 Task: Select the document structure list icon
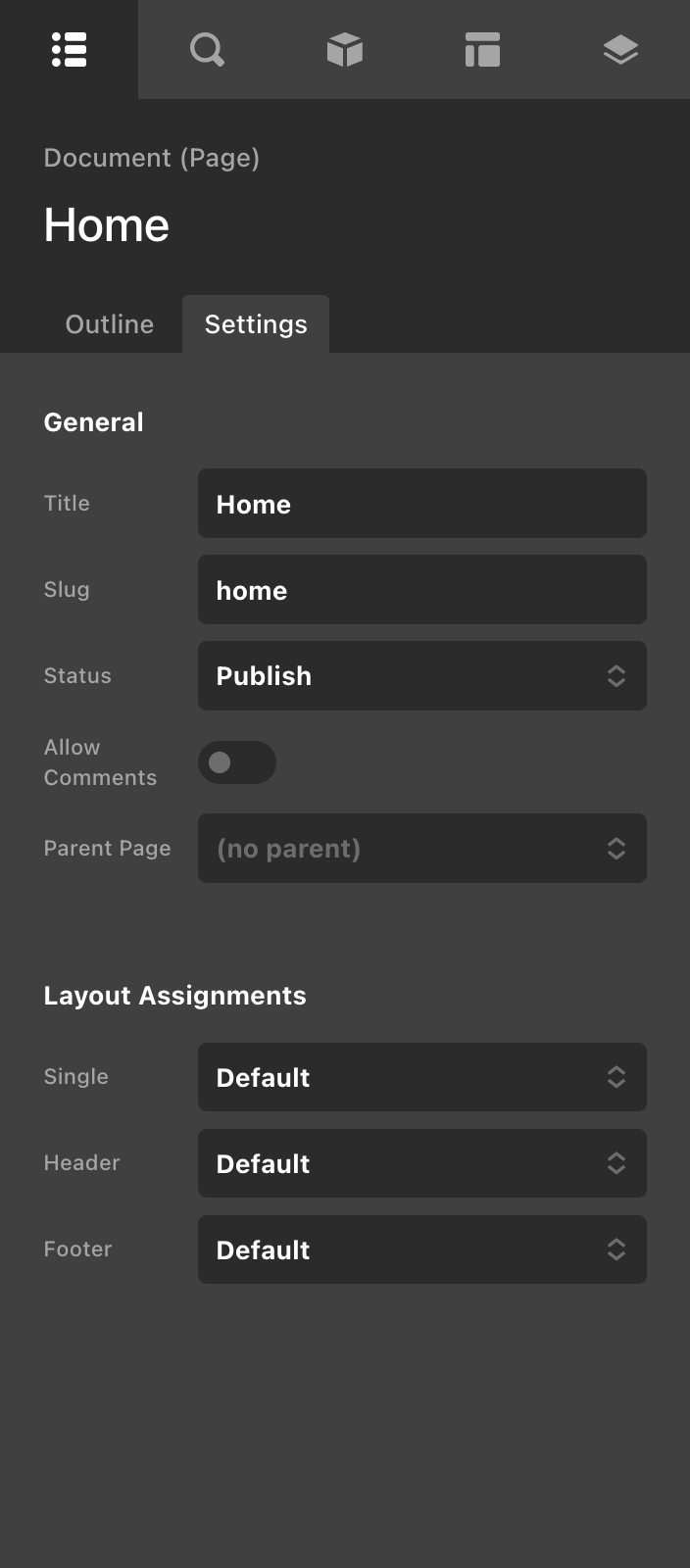69,49
